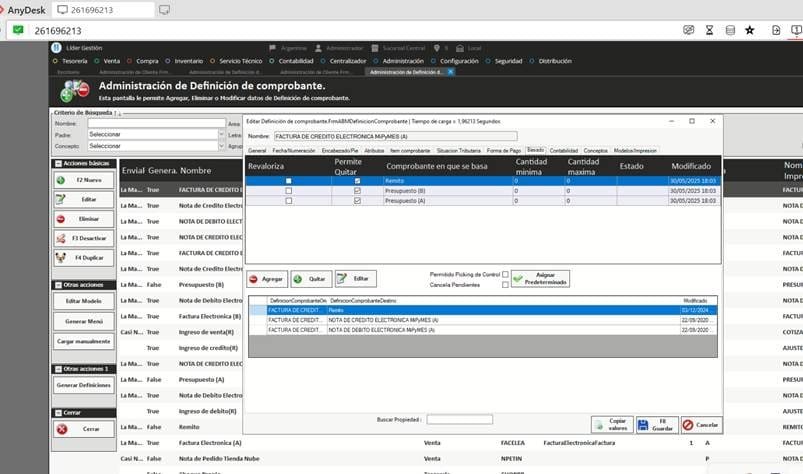
Task: Switch to the Contabilidad tab in the dialog
Action: (563, 149)
